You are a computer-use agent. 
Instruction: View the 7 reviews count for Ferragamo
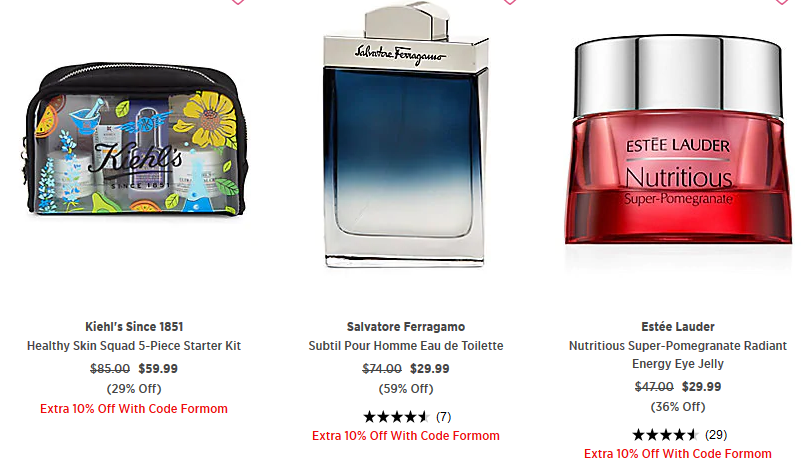click(443, 417)
